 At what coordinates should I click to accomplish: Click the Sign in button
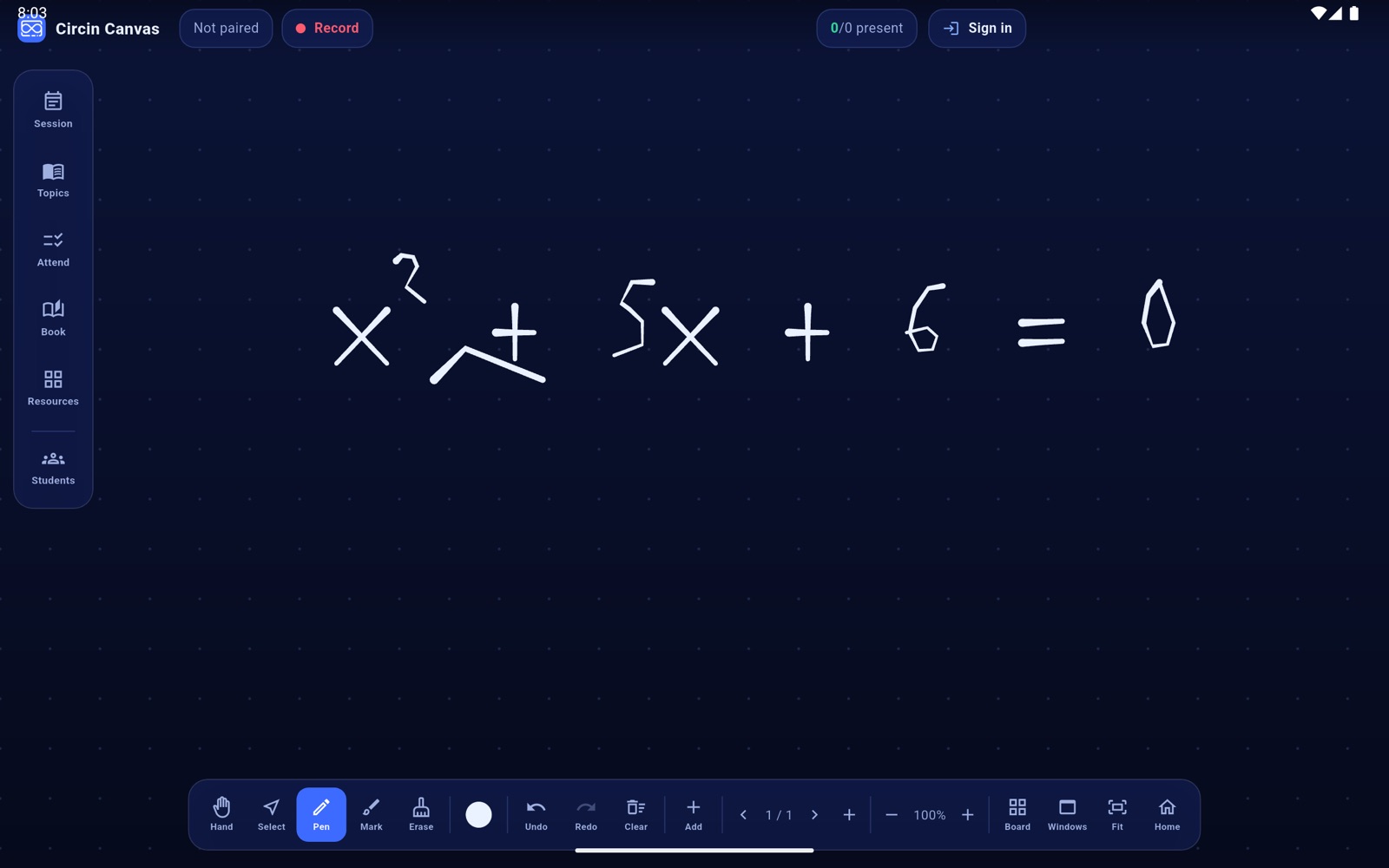pyautogui.click(x=977, y=28)
